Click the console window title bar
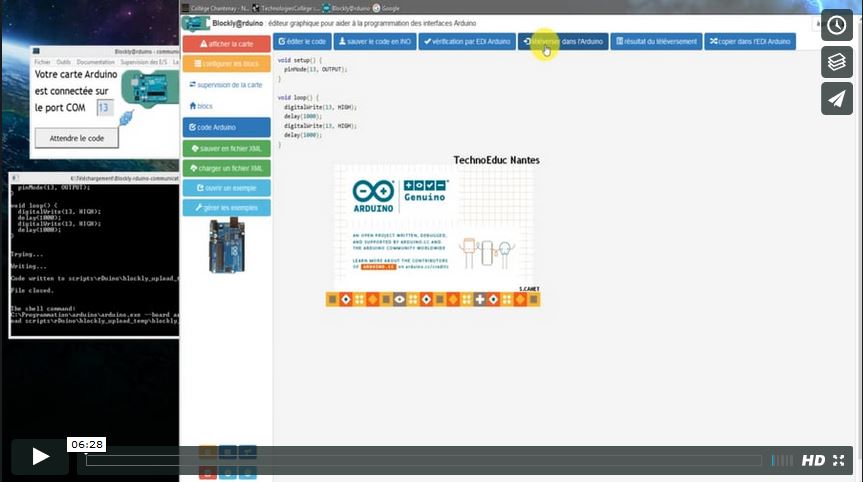The height and width of the screenshot is (482, 863). pos(94,178)
